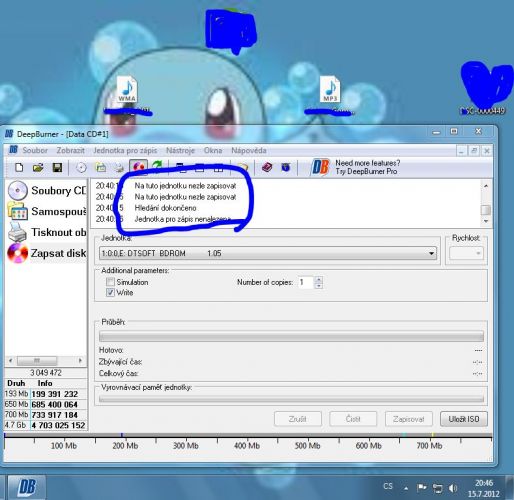Open the Nástroje menu

pos(180,150)
